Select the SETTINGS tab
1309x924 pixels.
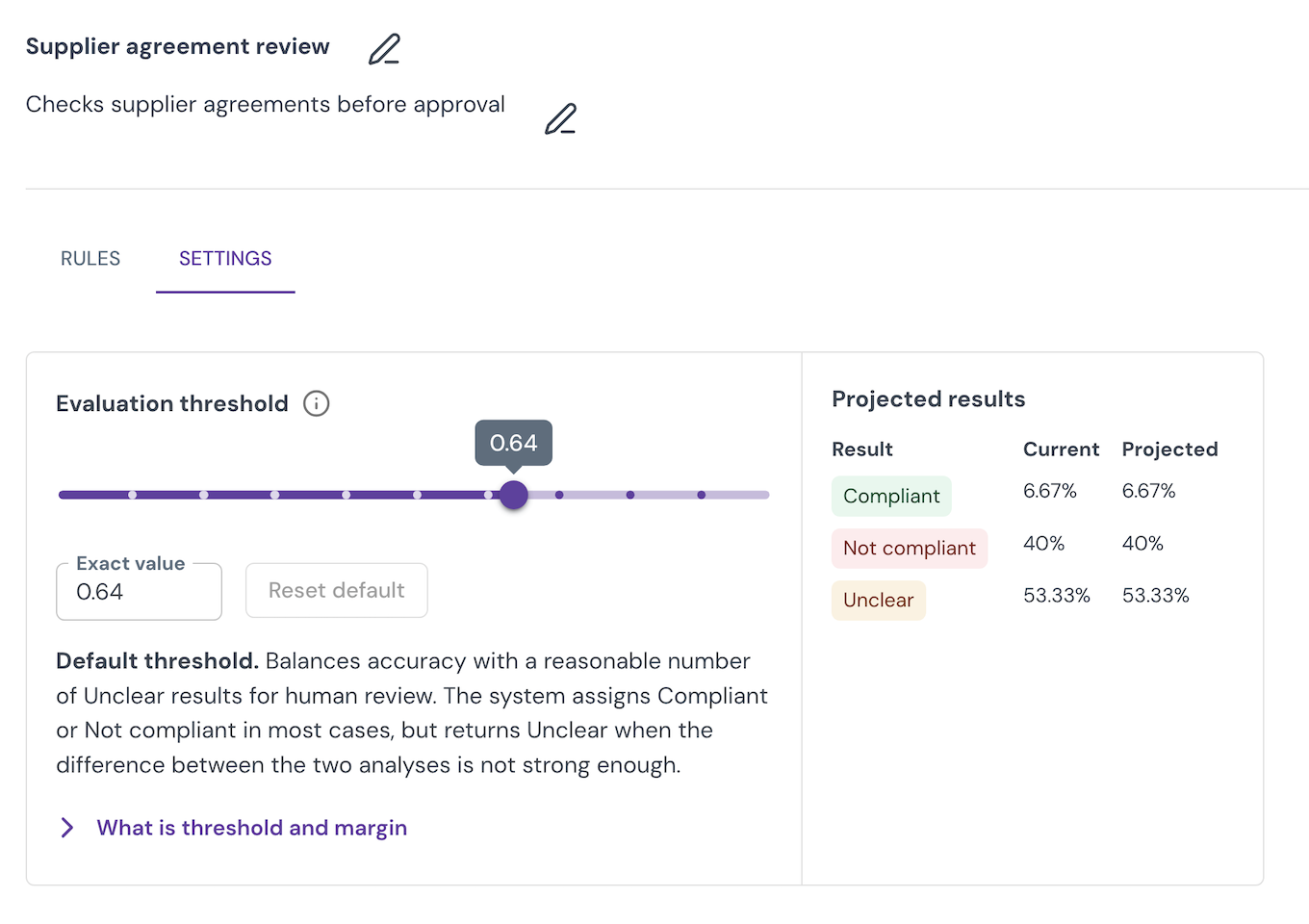225,258
